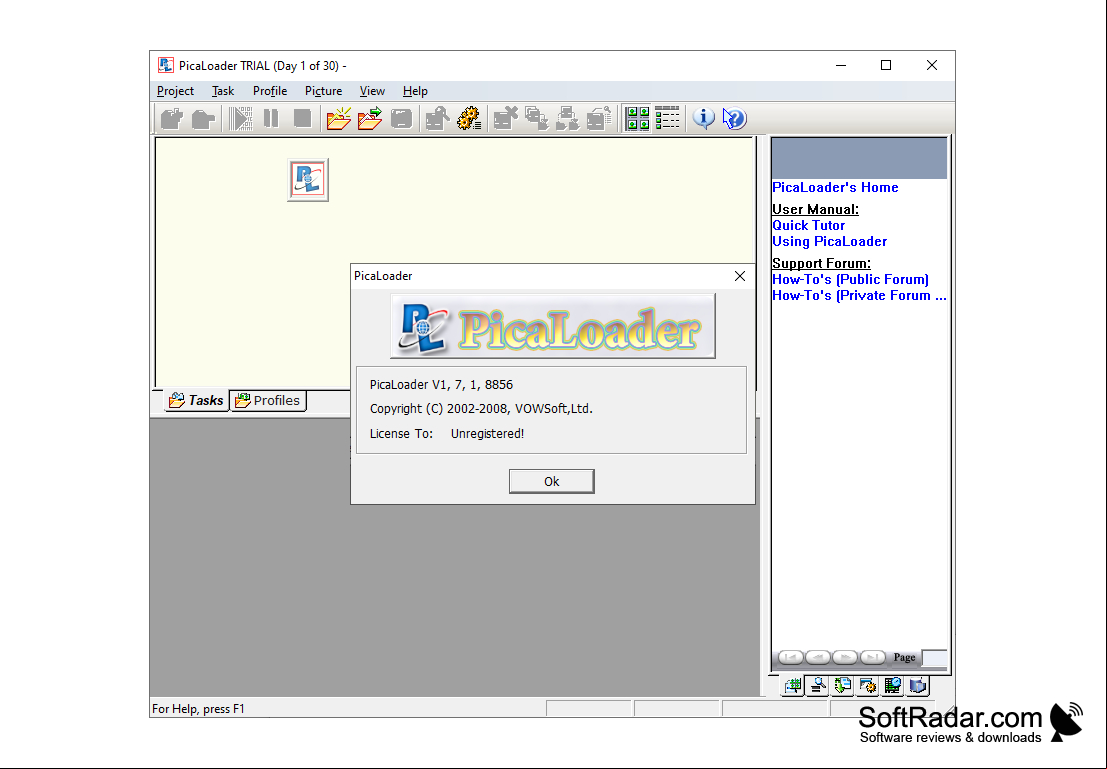
Task: Click the PicaLoader logo banner in dialog
Action: pos(553,326)
